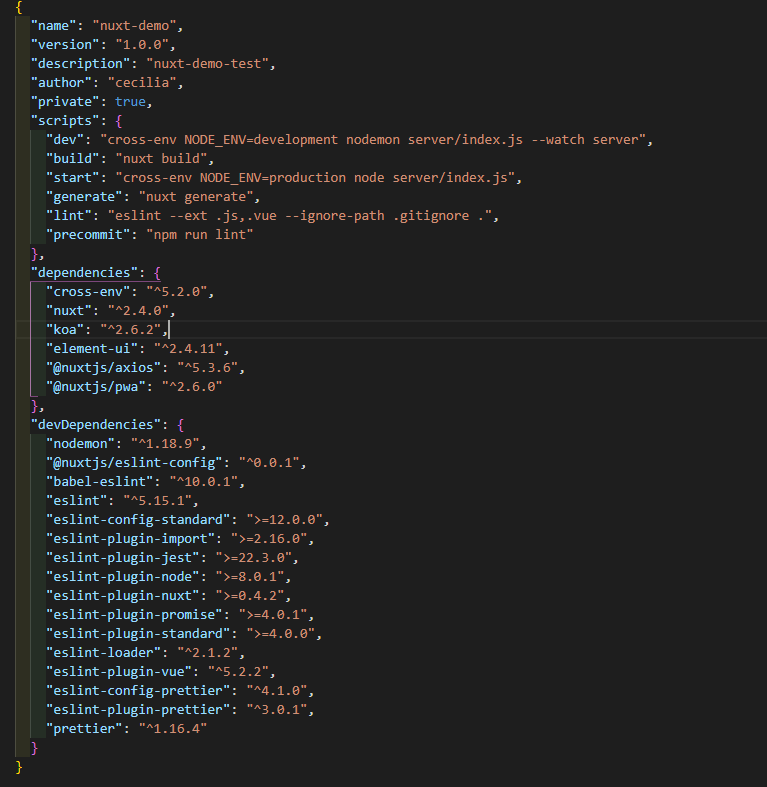Click the "^5.3.6" axios version
The height and width of the screenshot is (787, 767).
[x=208, y=368]
